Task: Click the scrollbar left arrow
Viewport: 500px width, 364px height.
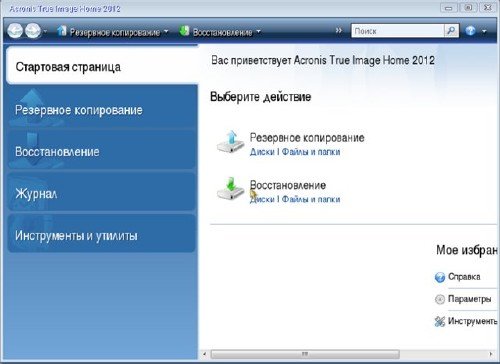Action: click(205, 354)
